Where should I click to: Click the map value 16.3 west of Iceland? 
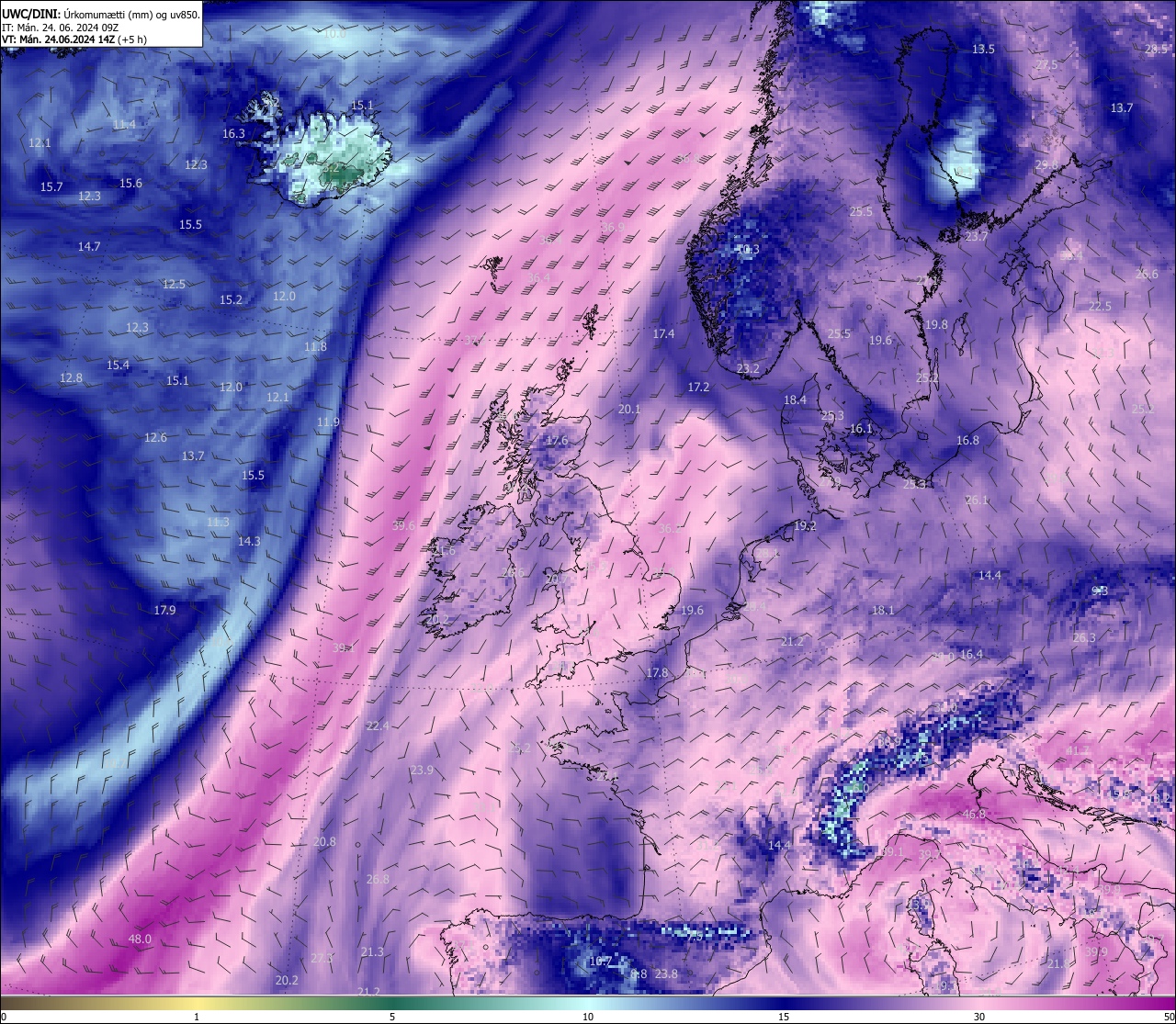[x=233, y=133]
